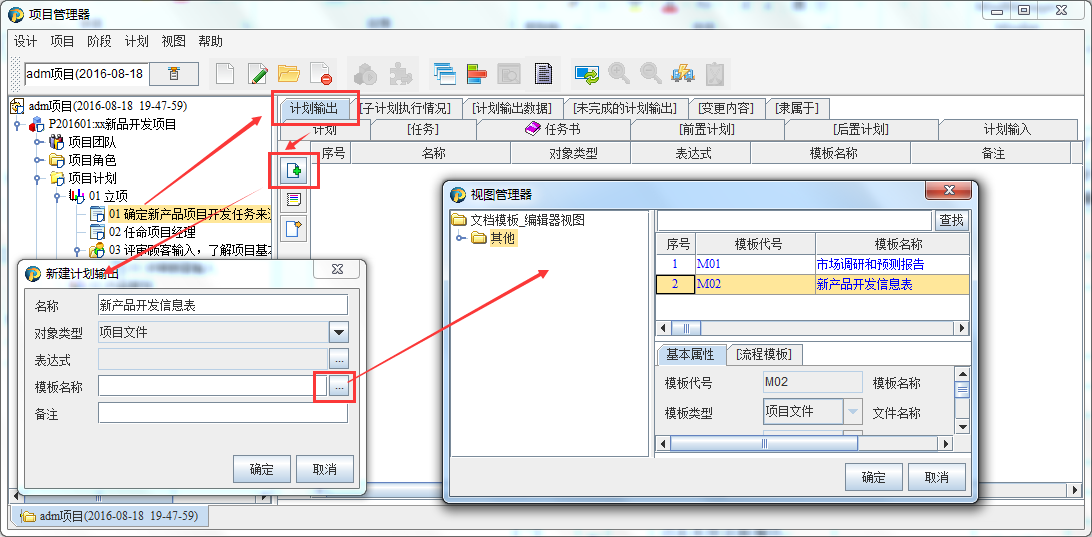Screen dimensions: 1092x537
Task: Switch to the 流程模板 tab in 视图管理器
Action: click(764, 355)
